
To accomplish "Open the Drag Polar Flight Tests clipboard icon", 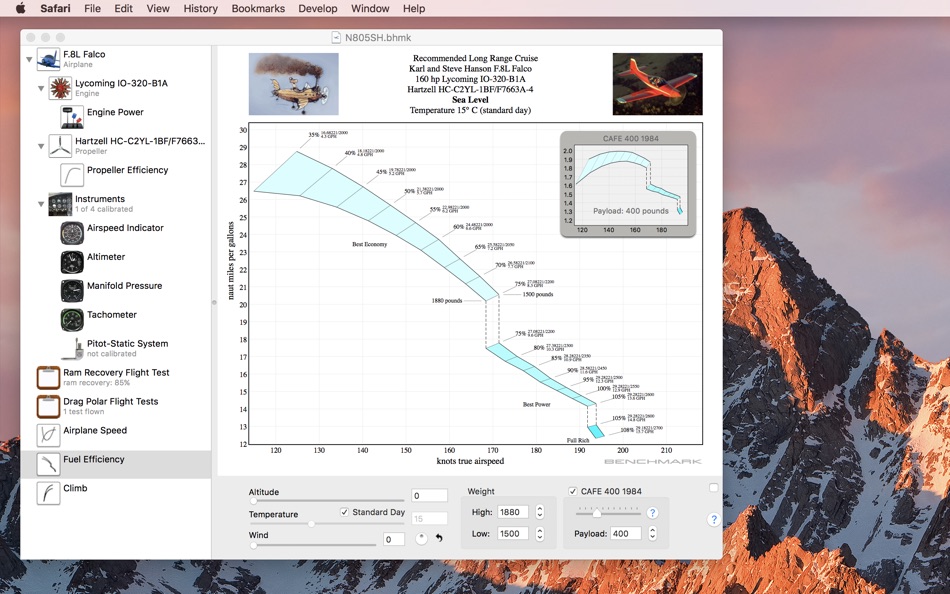I will coord(48,407).
